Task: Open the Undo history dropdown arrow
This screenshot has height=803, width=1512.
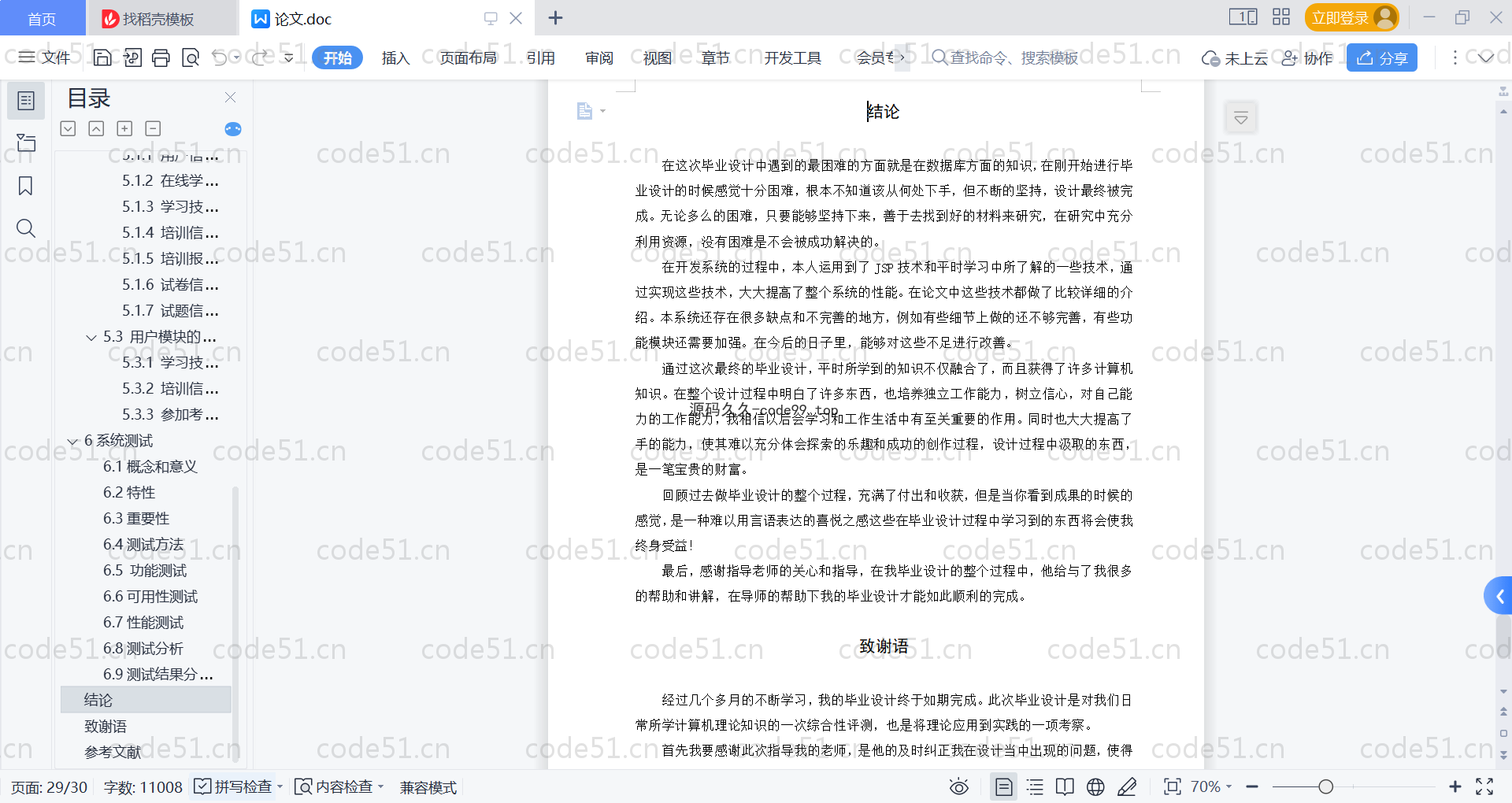Action: point(237,57)
